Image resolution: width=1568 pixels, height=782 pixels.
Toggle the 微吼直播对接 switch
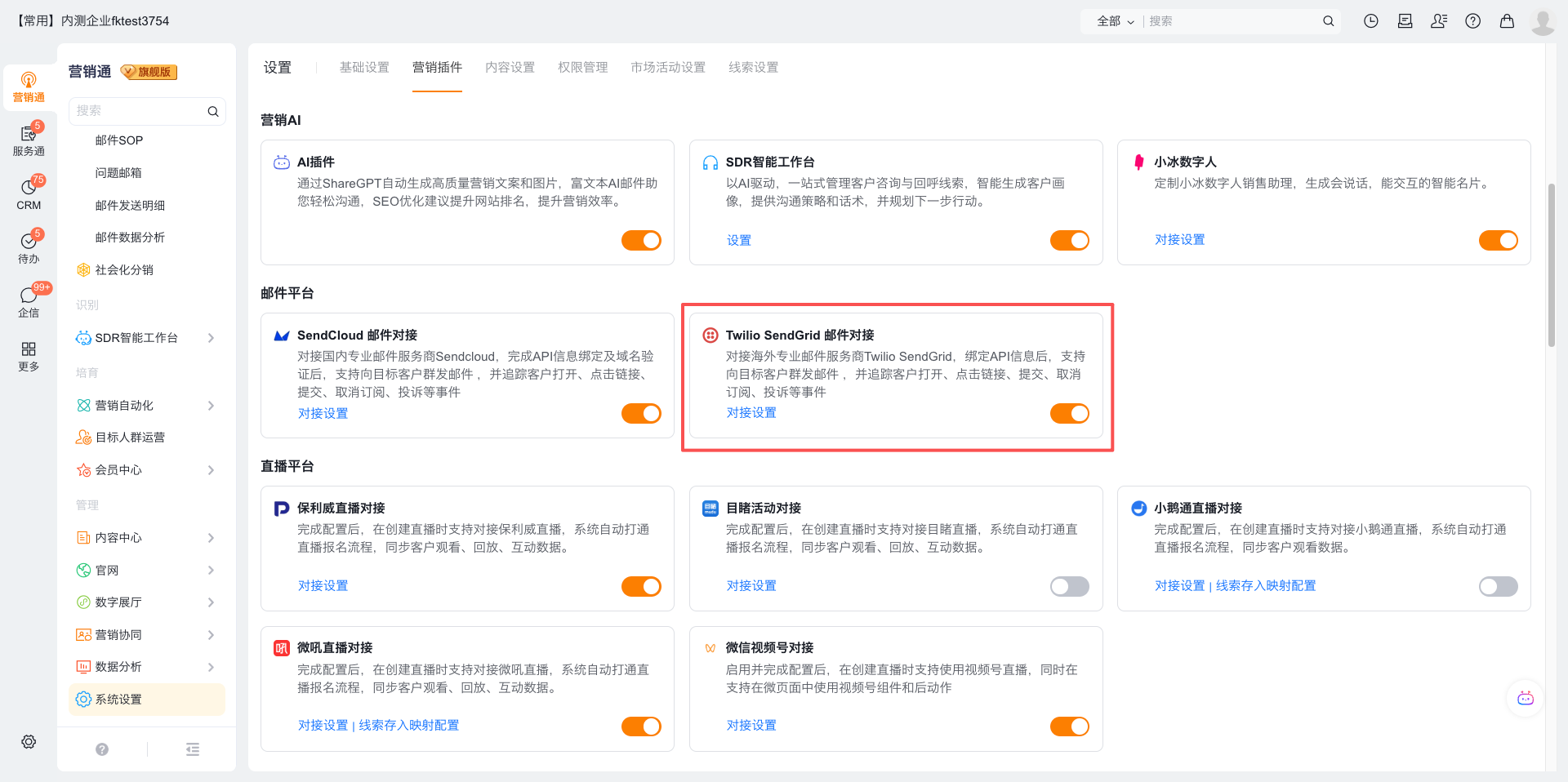[x=642, y=726]
